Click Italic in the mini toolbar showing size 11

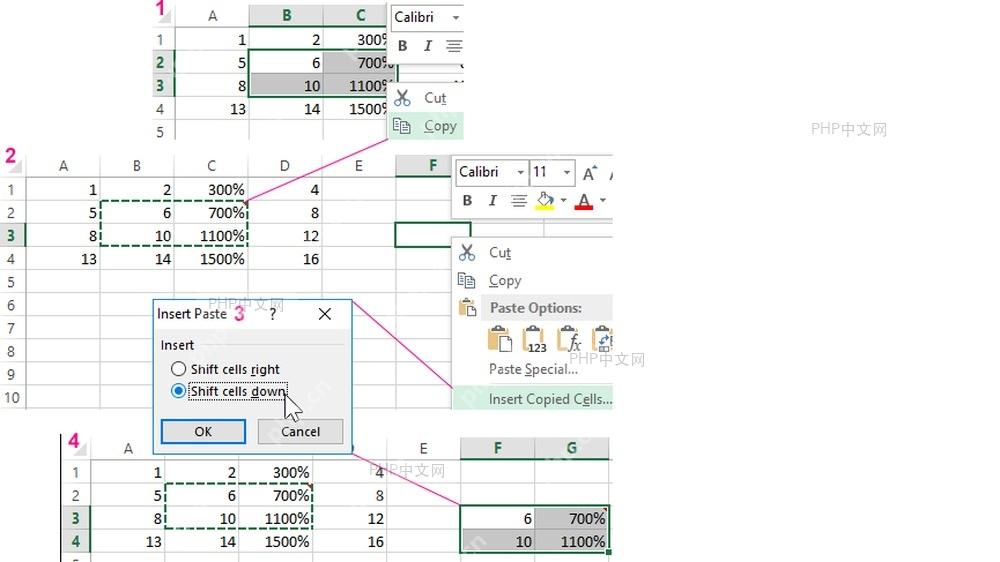click(492, 200)
